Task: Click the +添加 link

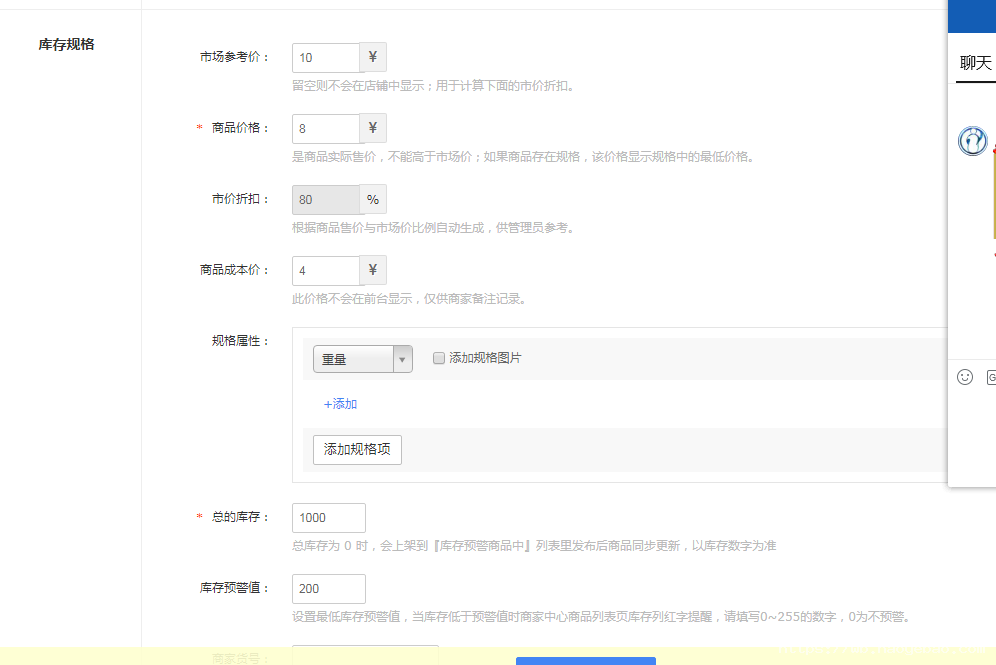Action: tap(340, 404)
